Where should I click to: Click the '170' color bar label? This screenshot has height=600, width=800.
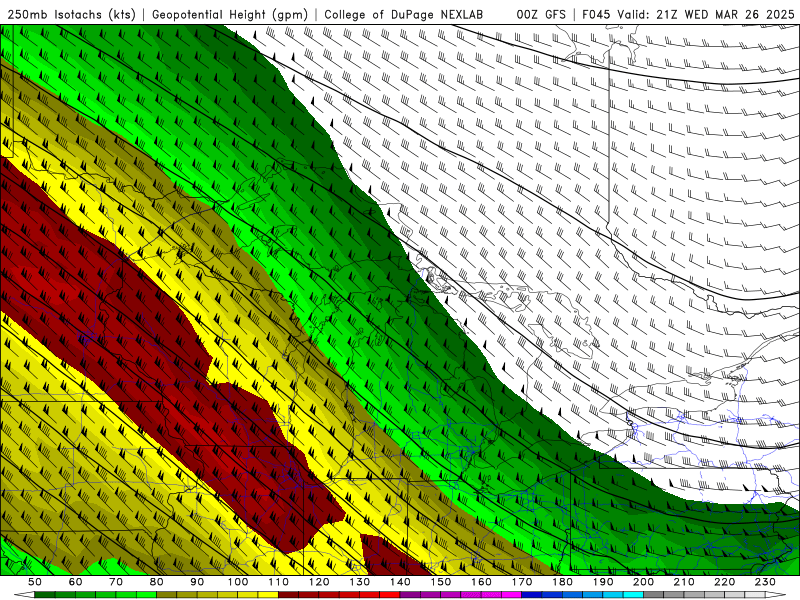pyautogui.click(x=521, y=582)
